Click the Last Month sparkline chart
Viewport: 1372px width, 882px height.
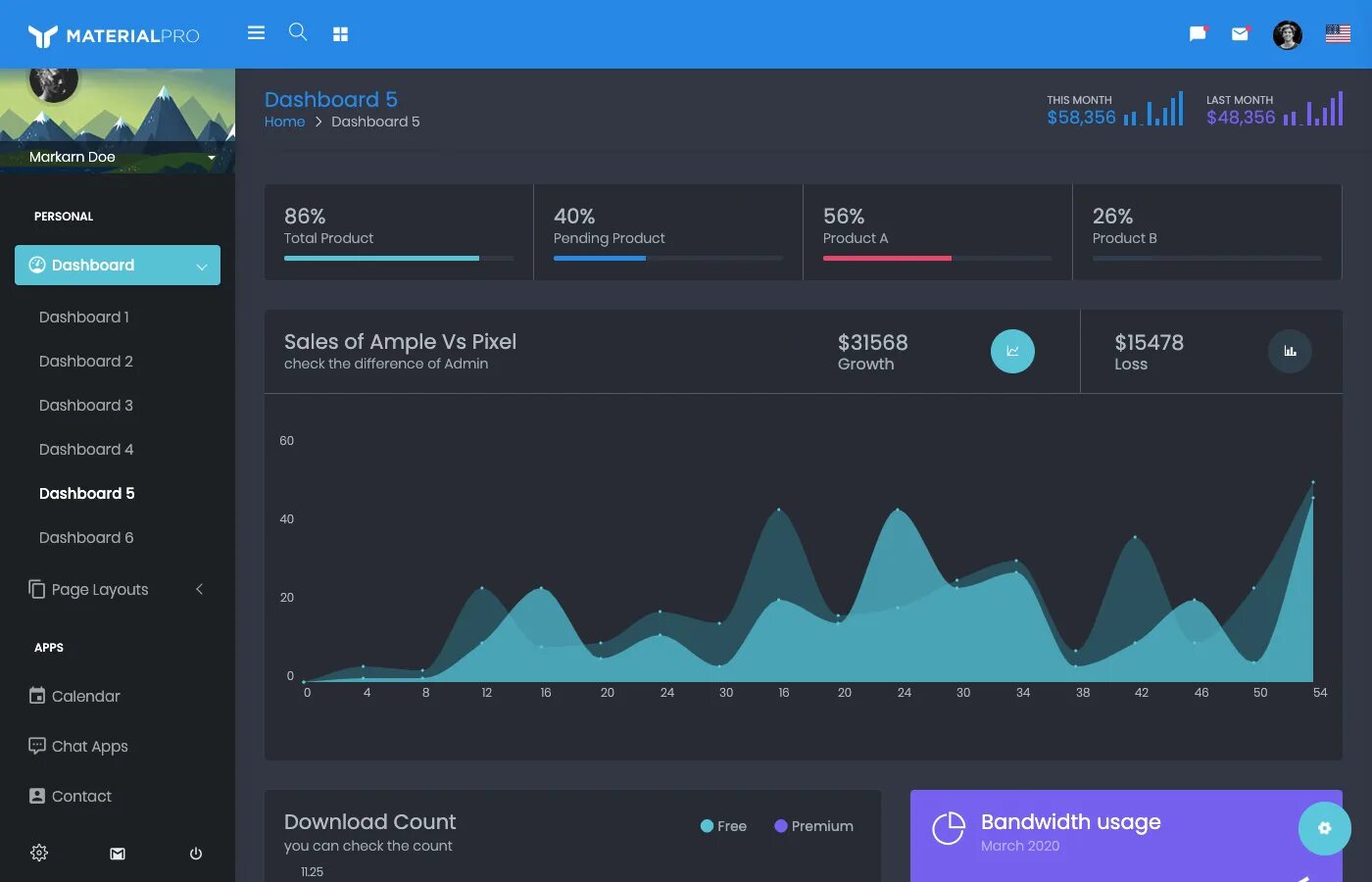(x=1313, y=108)
